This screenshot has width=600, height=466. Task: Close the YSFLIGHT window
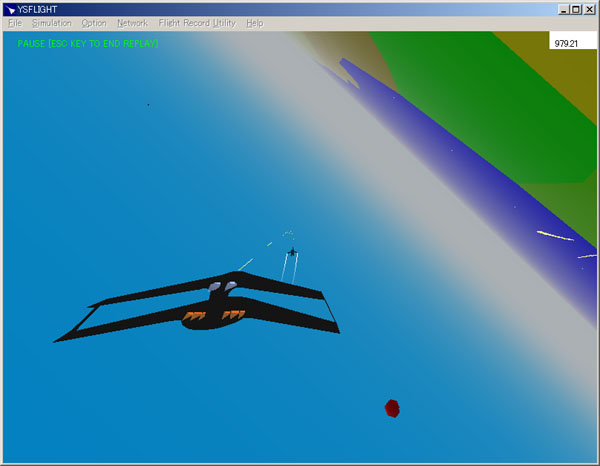(x=589, y=10)
